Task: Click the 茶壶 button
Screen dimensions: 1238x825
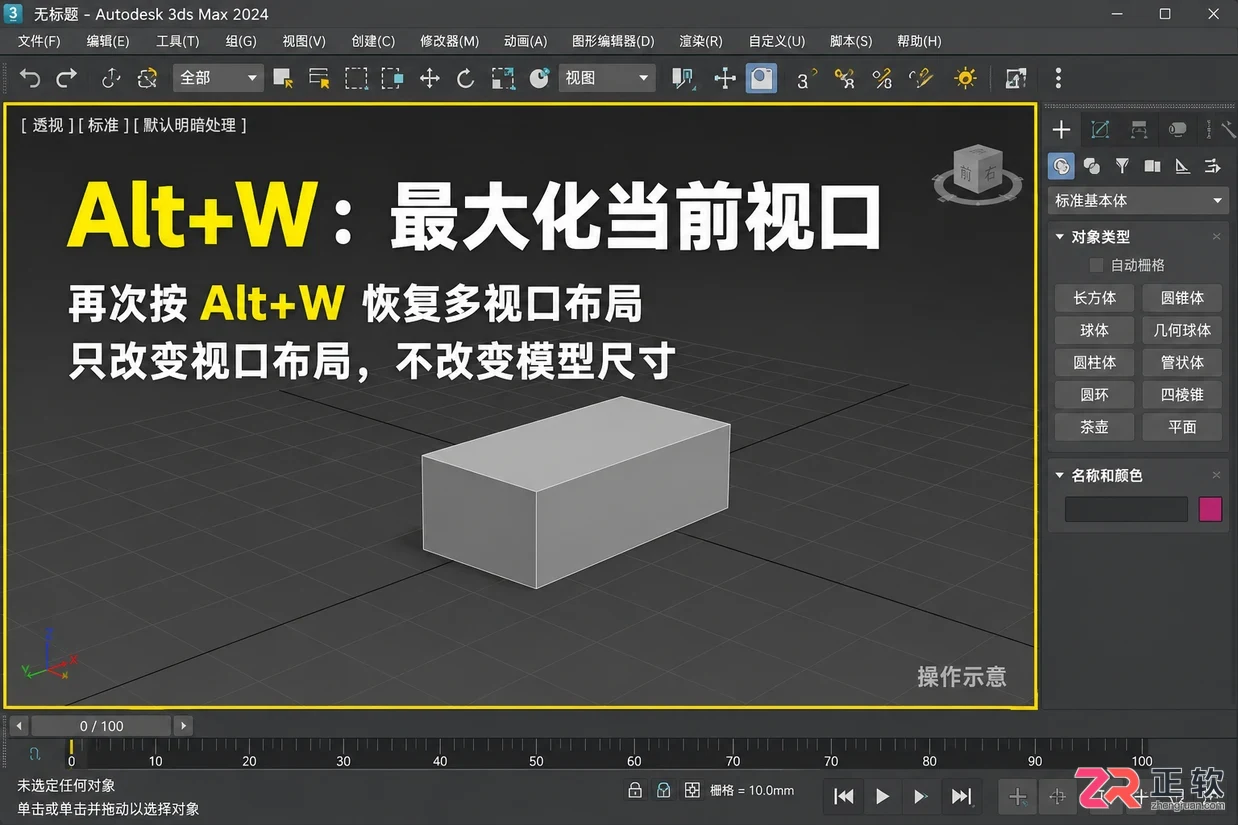Action: pyautogui.click(x=1094, y=427)
